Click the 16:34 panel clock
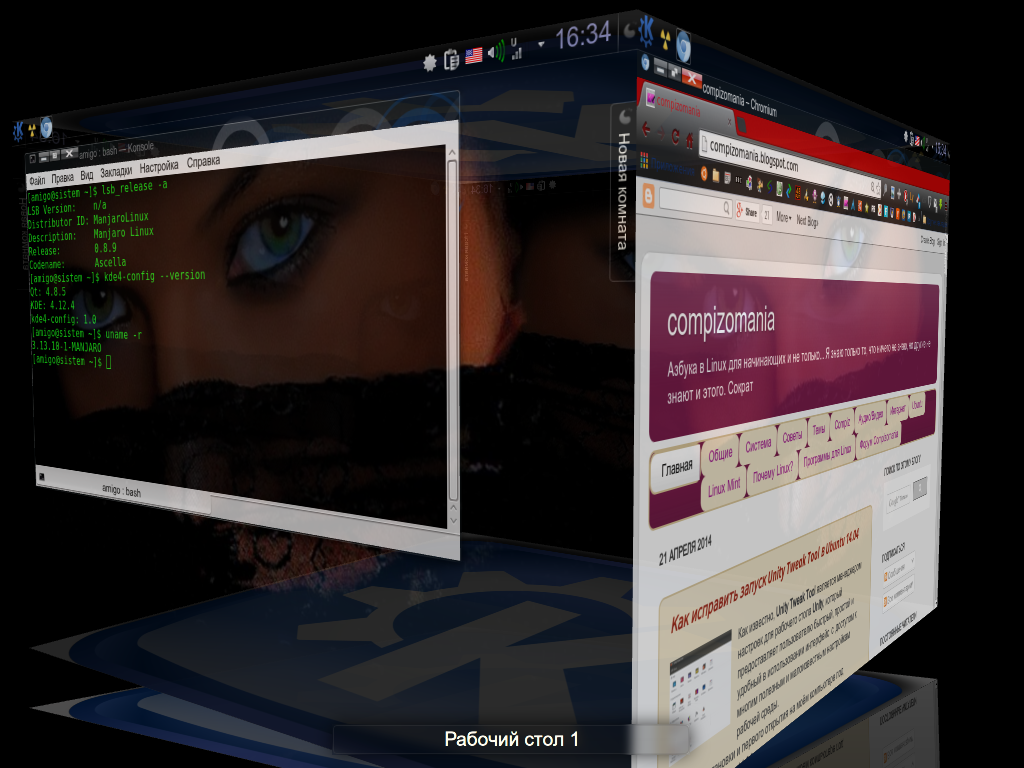Image resolution: width=1024 pixels, height=768 pixels. pos(583,35)
